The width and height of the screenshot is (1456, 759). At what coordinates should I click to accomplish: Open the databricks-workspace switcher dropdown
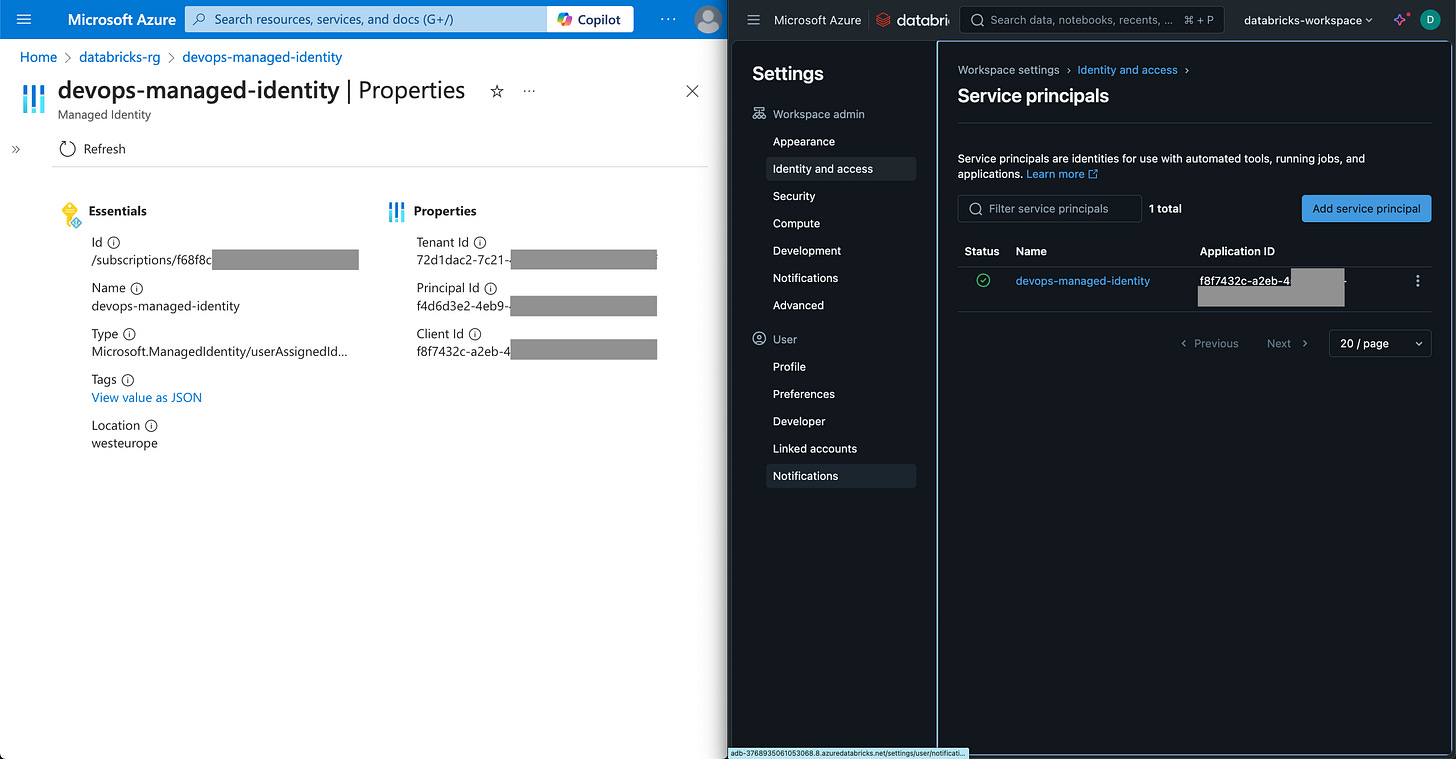tap(1308, 20)
